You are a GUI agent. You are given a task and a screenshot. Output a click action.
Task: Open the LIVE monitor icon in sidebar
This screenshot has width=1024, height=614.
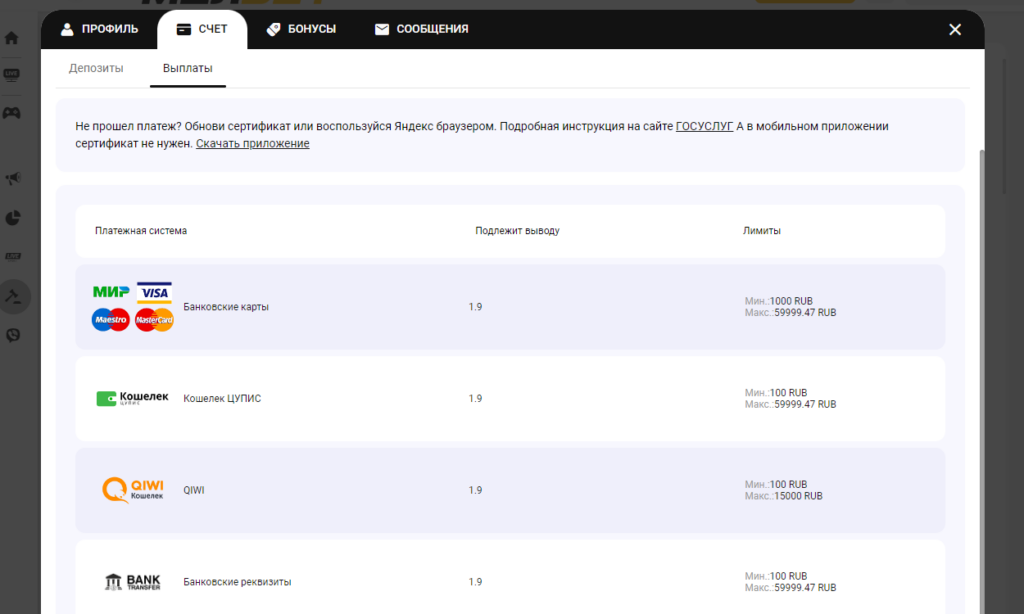[12, 74]
